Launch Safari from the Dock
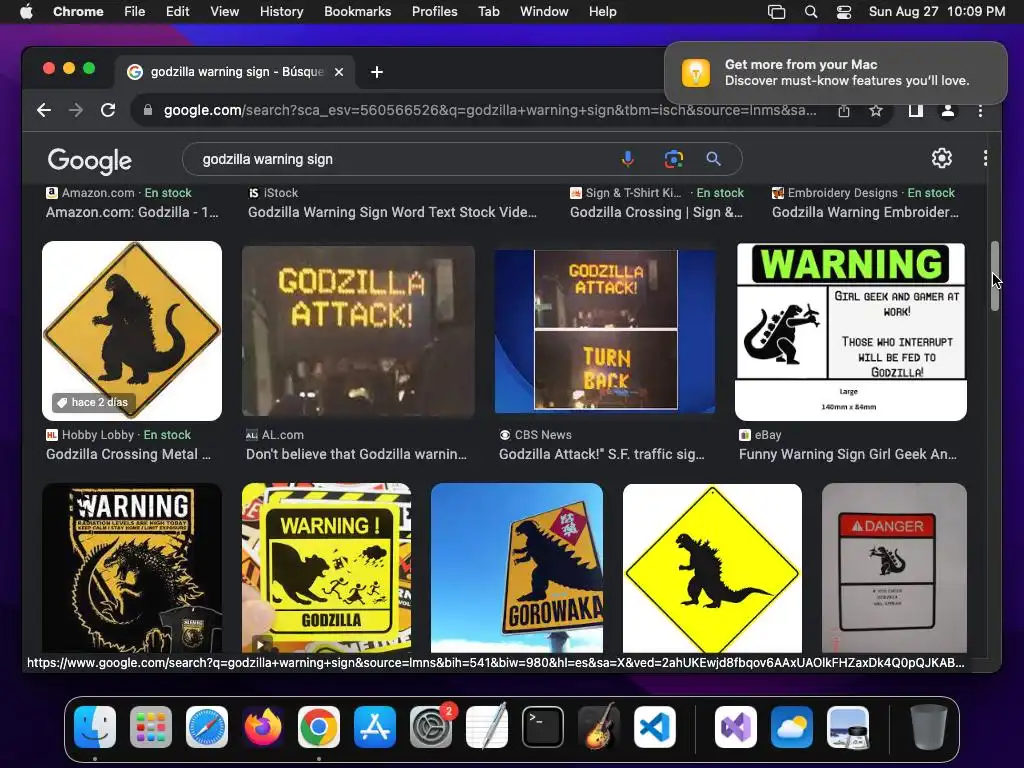1024x768 pixels. (x=207, y=726)
